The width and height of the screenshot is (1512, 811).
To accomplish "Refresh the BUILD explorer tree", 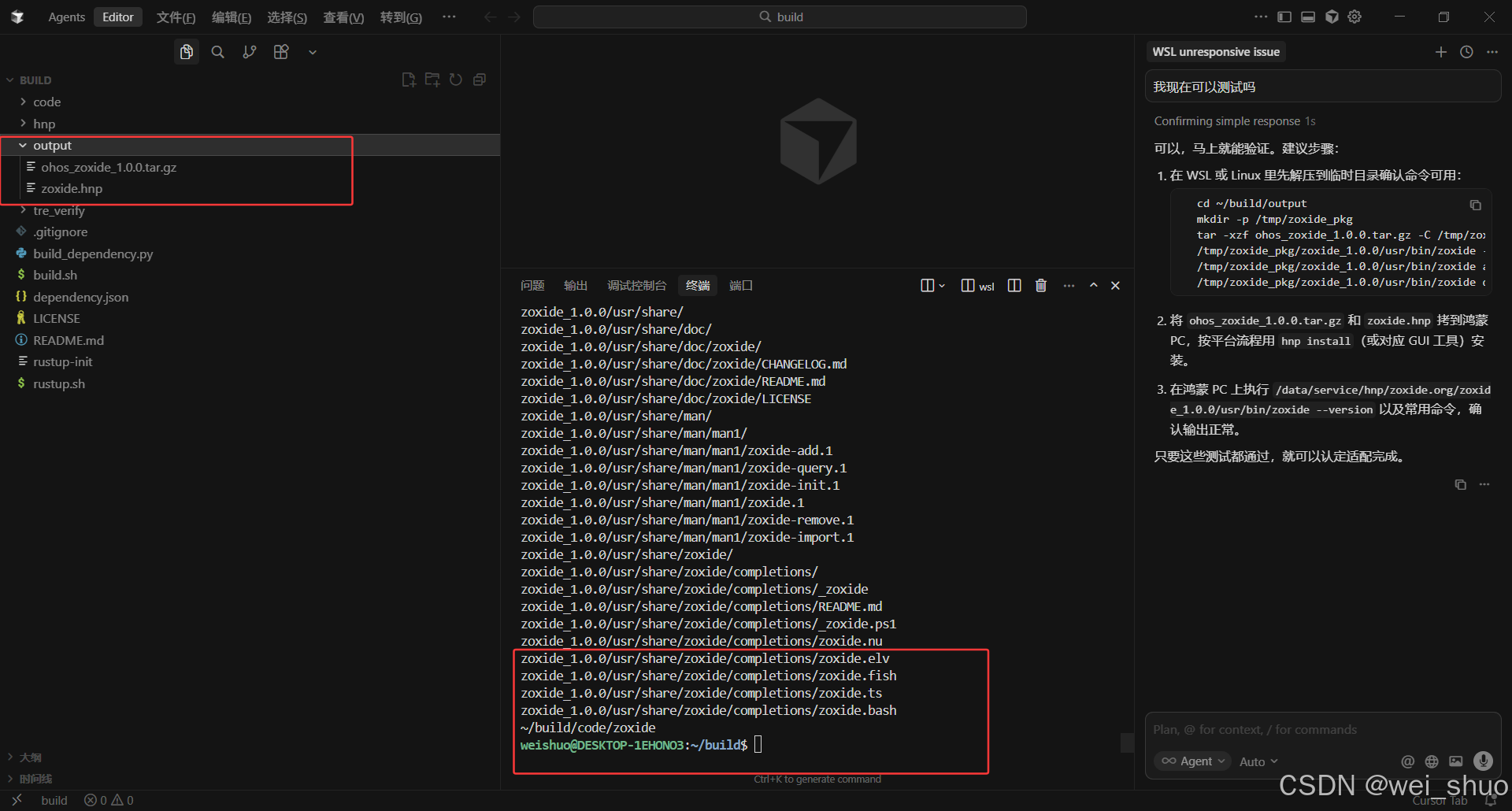I will click(456, 80).
